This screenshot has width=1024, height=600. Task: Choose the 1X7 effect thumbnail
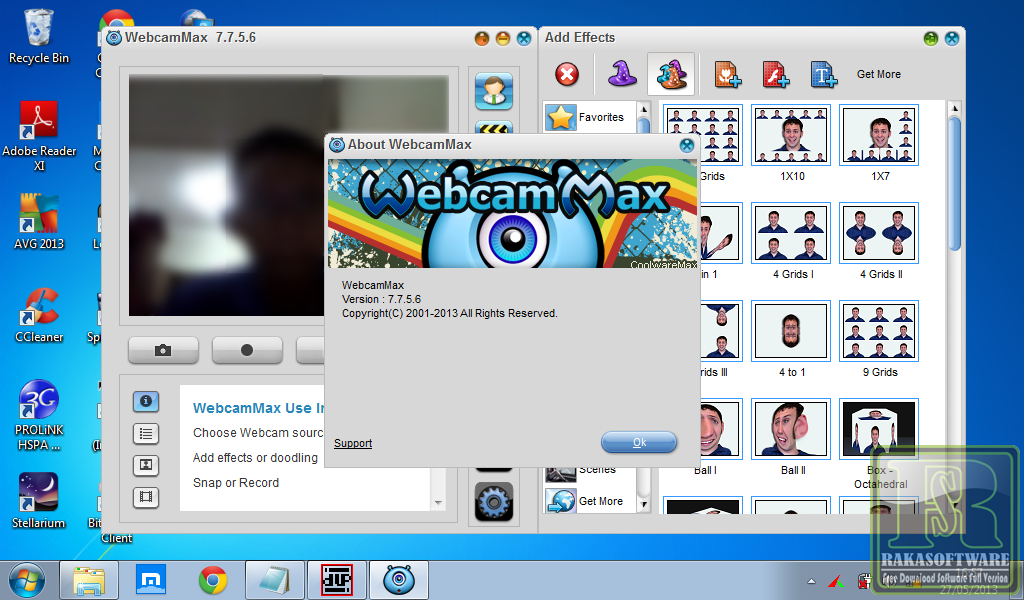(879, 135)
